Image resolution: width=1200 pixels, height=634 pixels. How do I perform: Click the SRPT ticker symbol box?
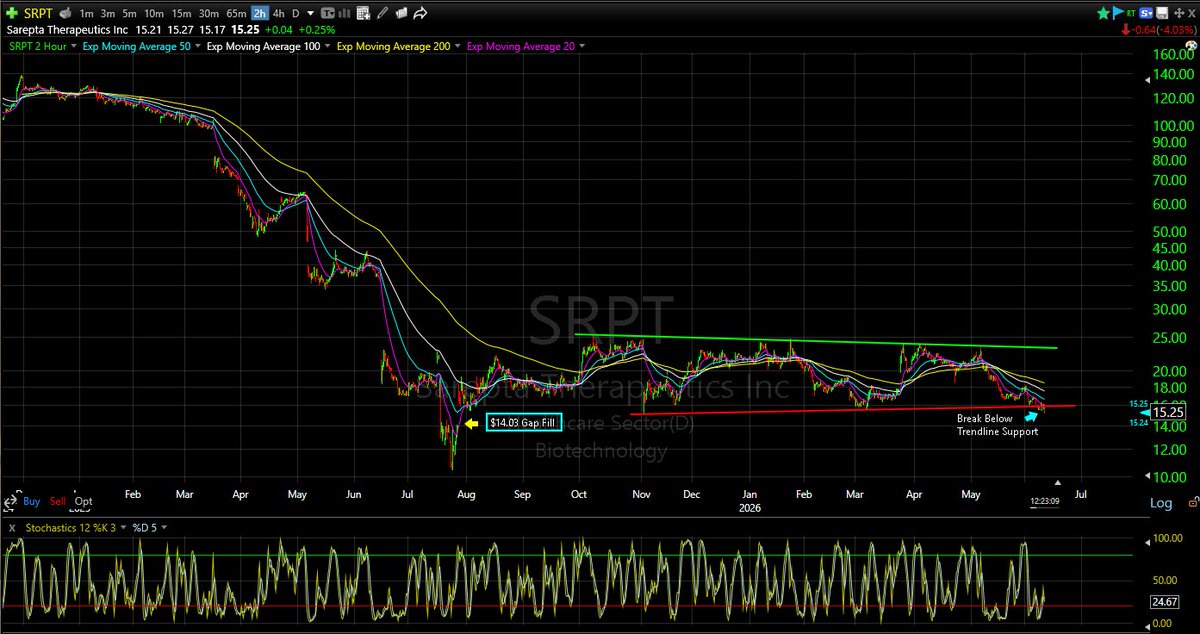[x=38, y=13]
